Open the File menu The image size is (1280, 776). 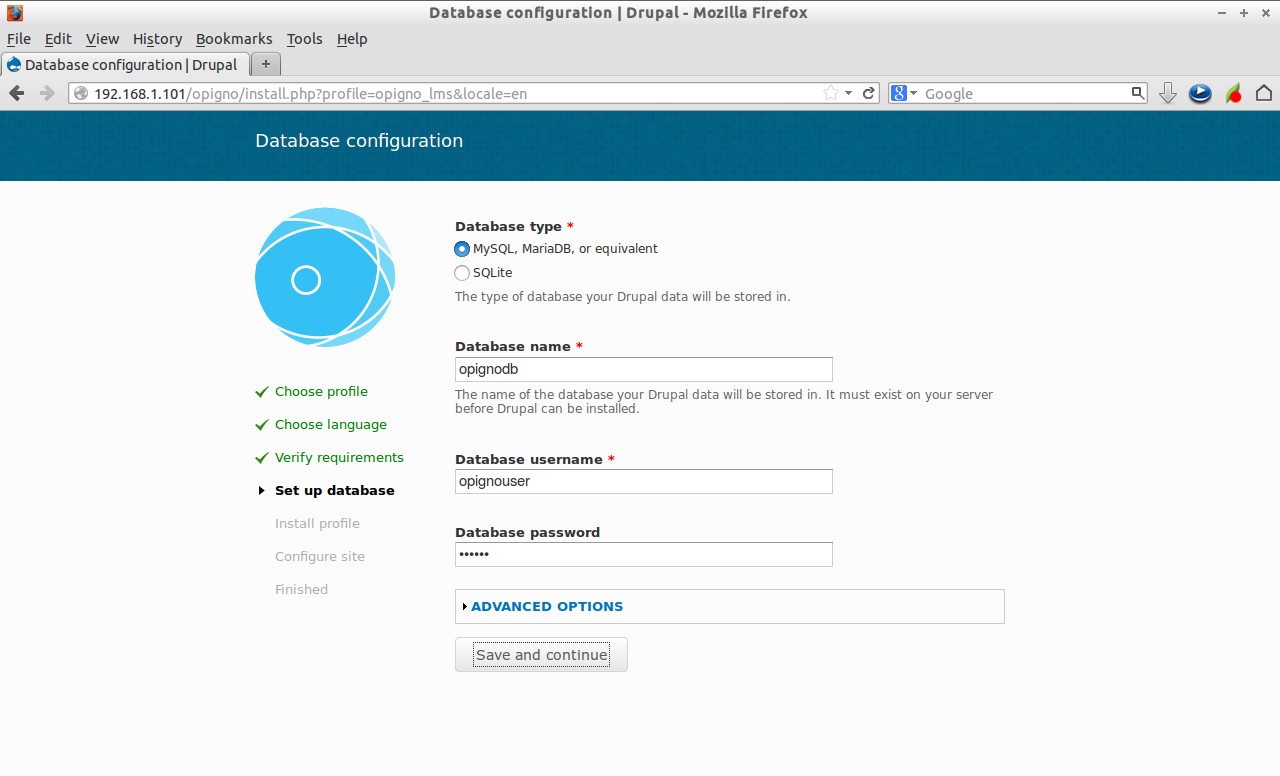point(19,39)
